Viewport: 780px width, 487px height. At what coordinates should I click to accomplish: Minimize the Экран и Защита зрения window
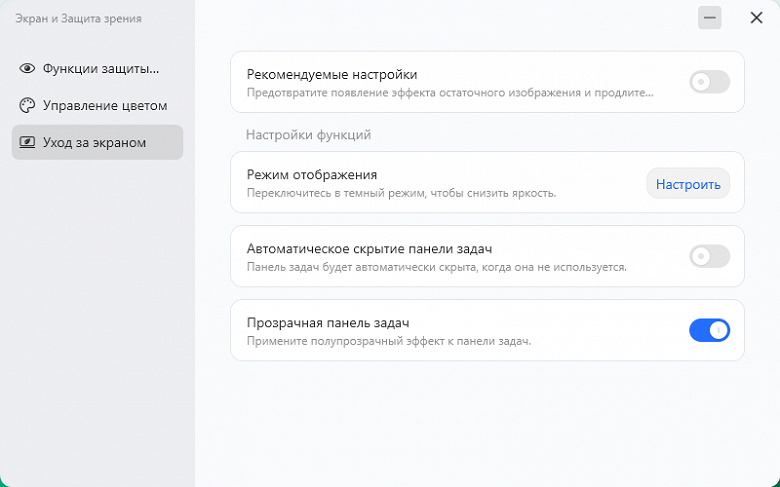(710, 17)
